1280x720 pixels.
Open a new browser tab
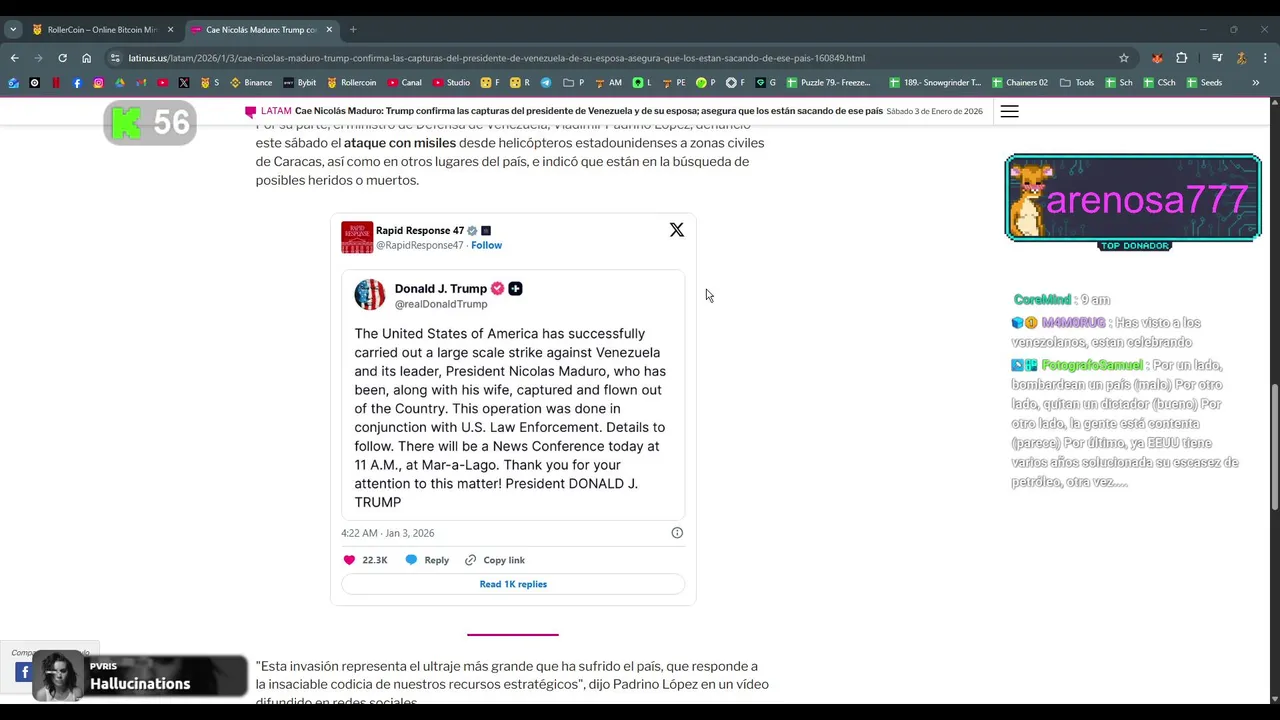(353, 30)
